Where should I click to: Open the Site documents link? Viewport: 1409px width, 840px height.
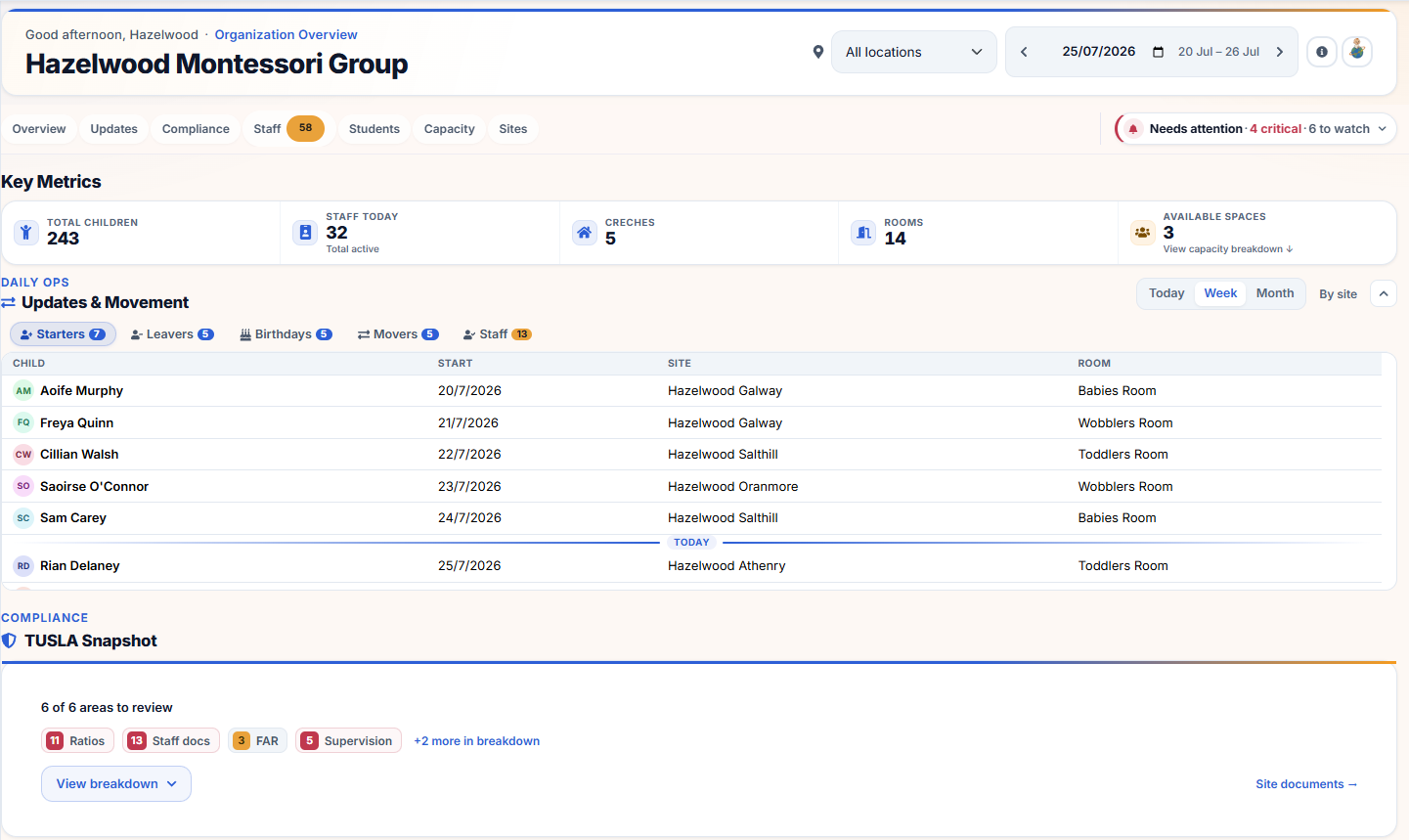pos(1306,784)
